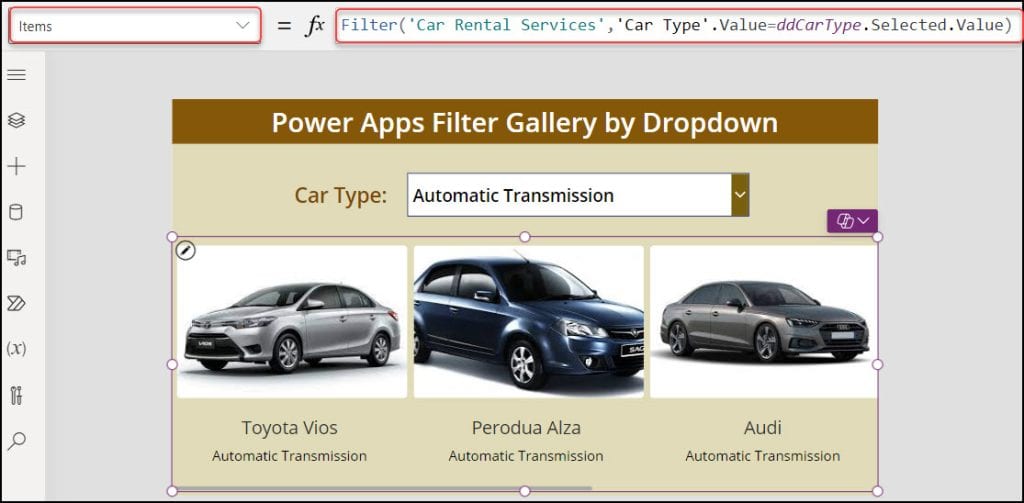Click the Car Type: label

(x=341, y=195)
